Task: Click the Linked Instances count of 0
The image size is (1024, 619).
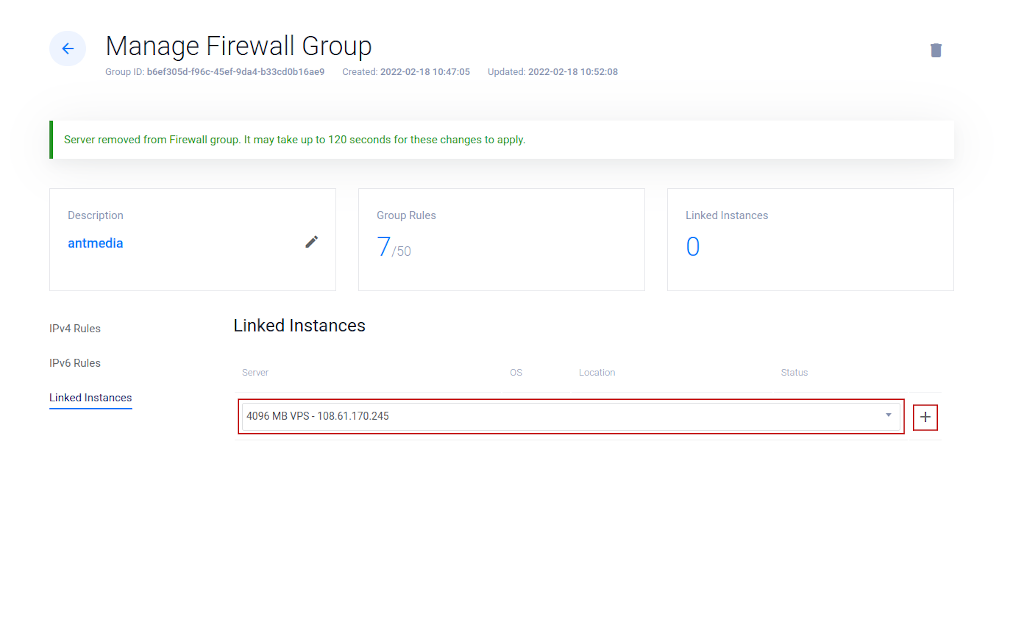Action: pos(692,246)
